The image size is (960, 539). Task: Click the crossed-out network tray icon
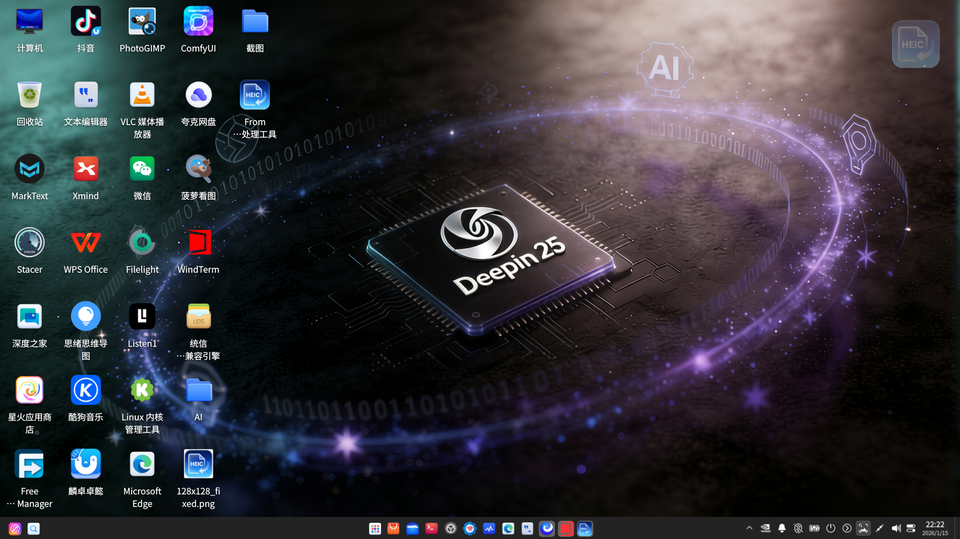click(x=798, y=528)
